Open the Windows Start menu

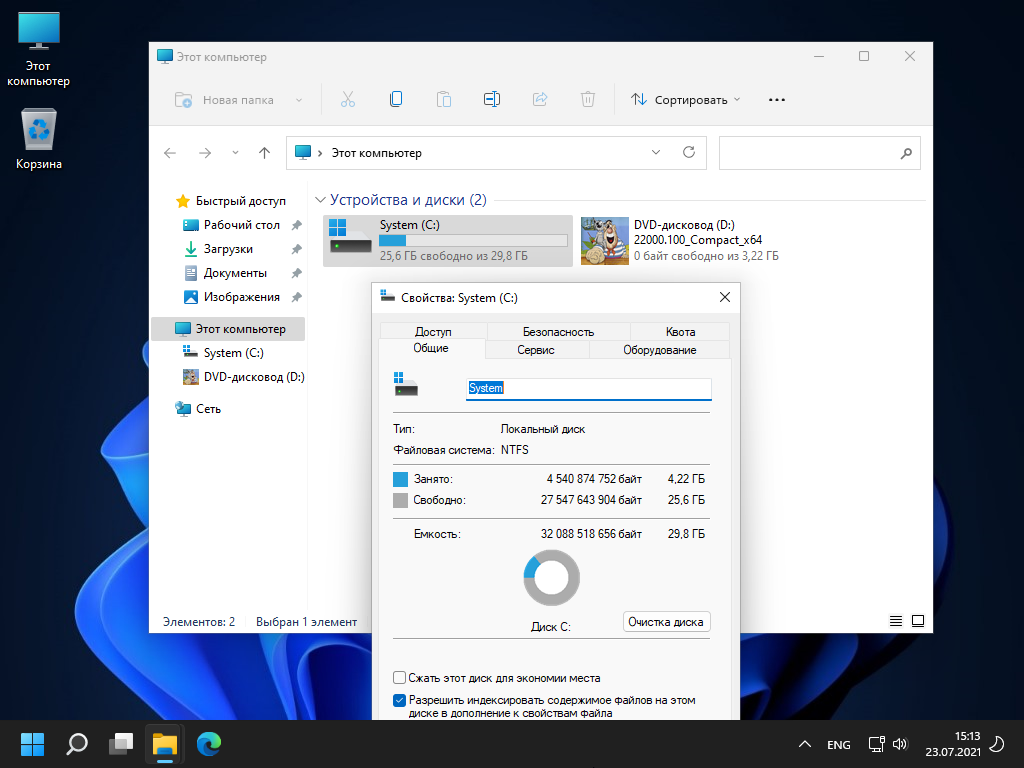click(32, 744)
